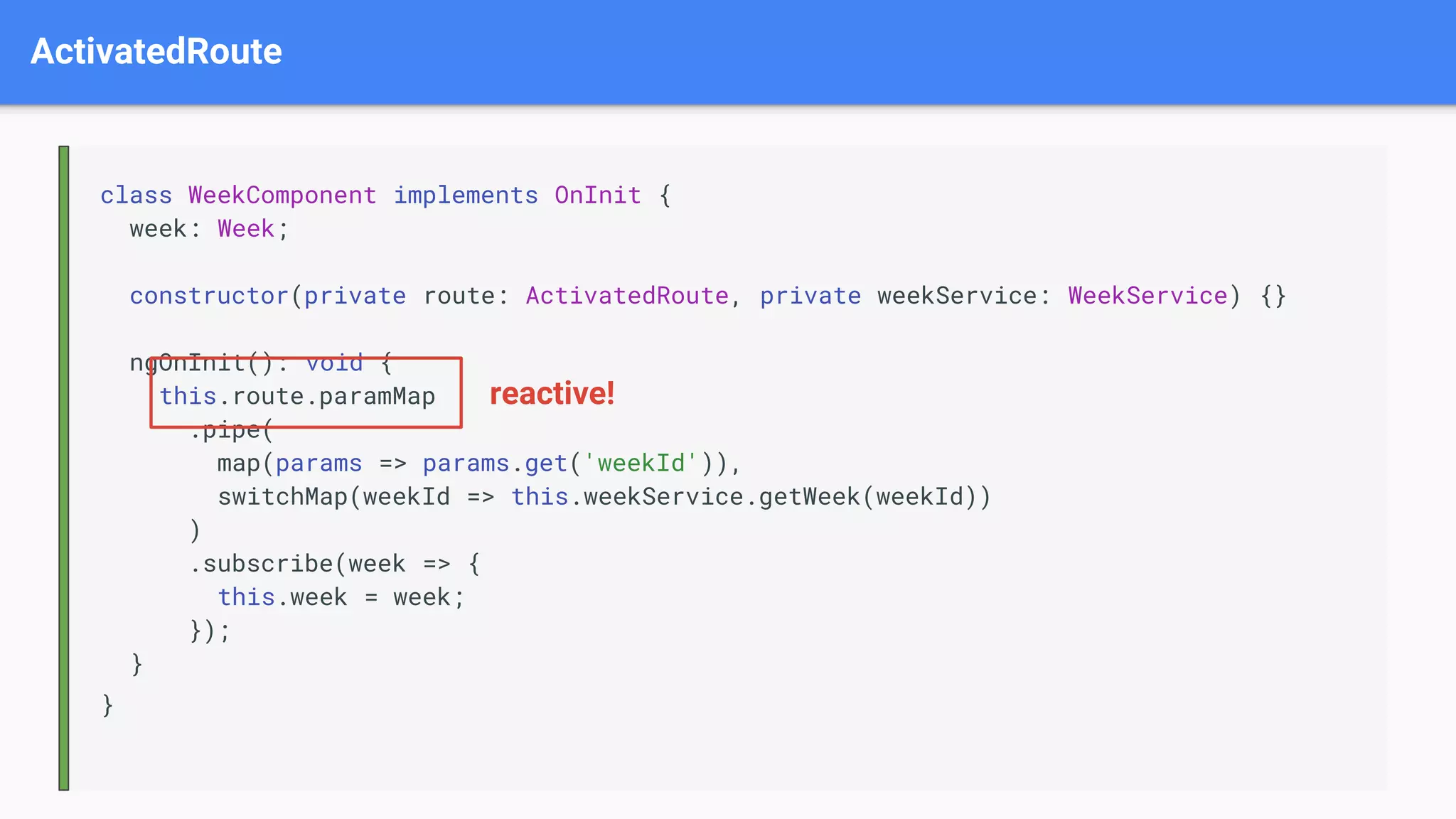Click the switchMap(weekId => ...) line

point(604,497)
